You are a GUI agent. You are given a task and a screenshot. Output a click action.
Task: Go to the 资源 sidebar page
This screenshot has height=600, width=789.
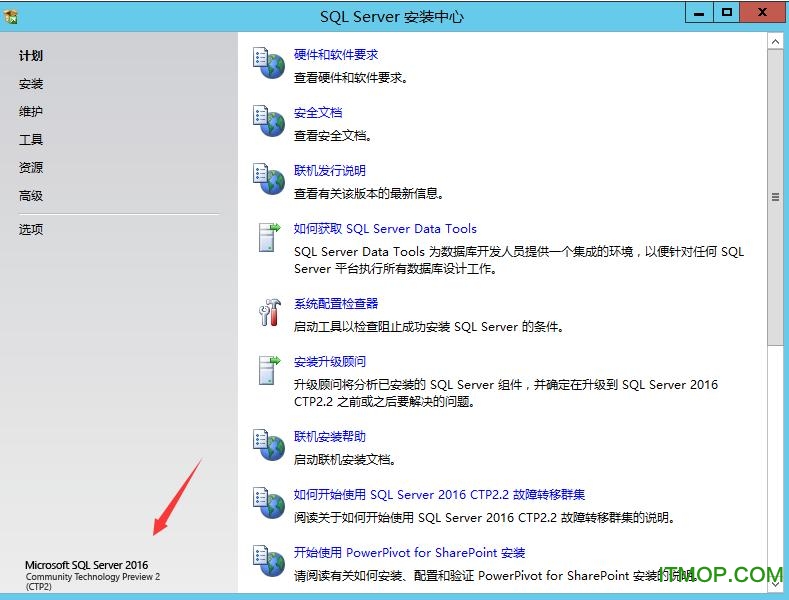31,168
